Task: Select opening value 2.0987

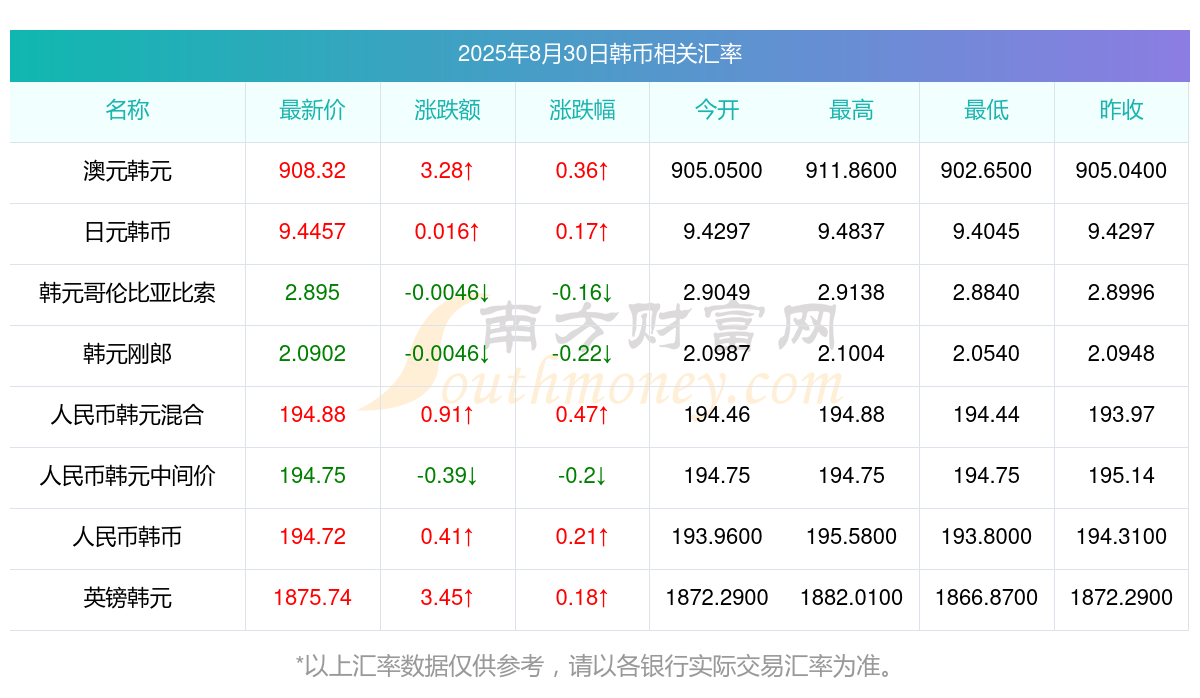Action: (x=717, y=354)
